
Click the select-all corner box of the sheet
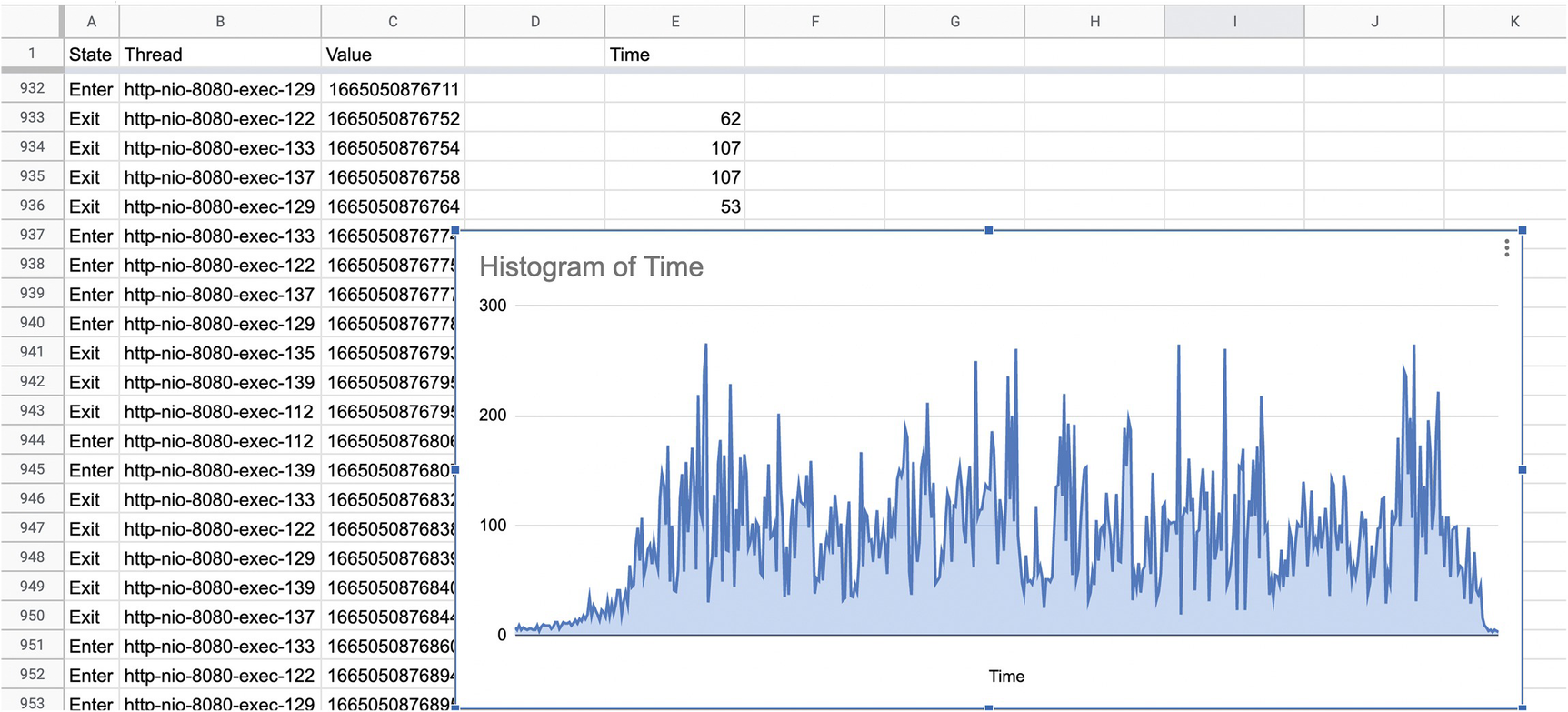[x=31, y=21]
